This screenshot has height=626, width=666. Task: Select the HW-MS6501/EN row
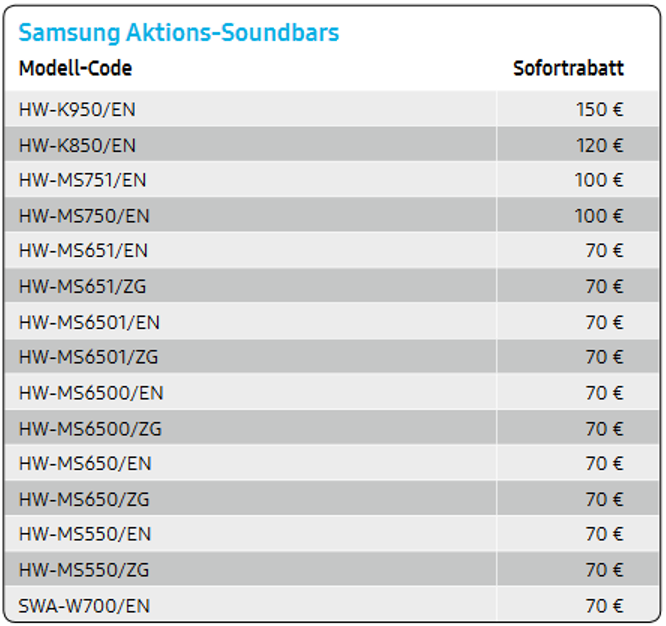(89, 322)
